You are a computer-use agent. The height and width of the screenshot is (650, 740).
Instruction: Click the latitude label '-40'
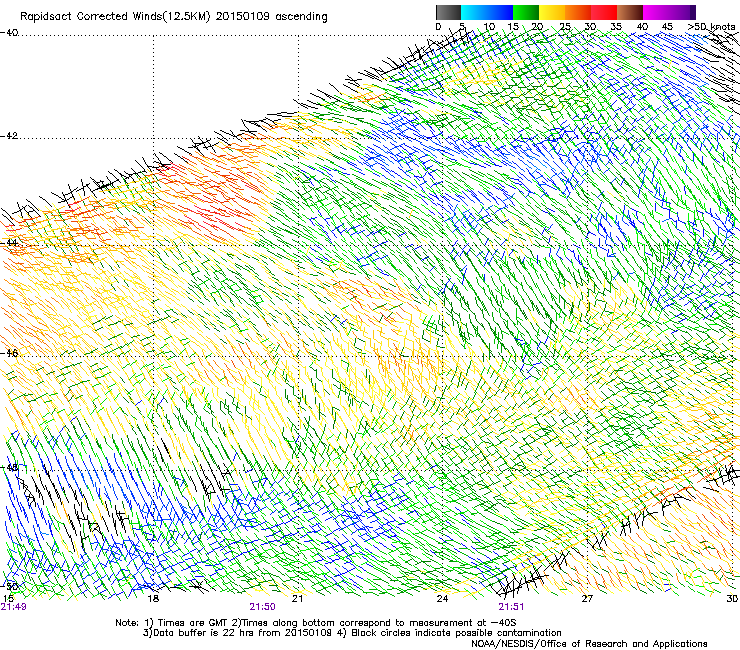tap(9, 33)
